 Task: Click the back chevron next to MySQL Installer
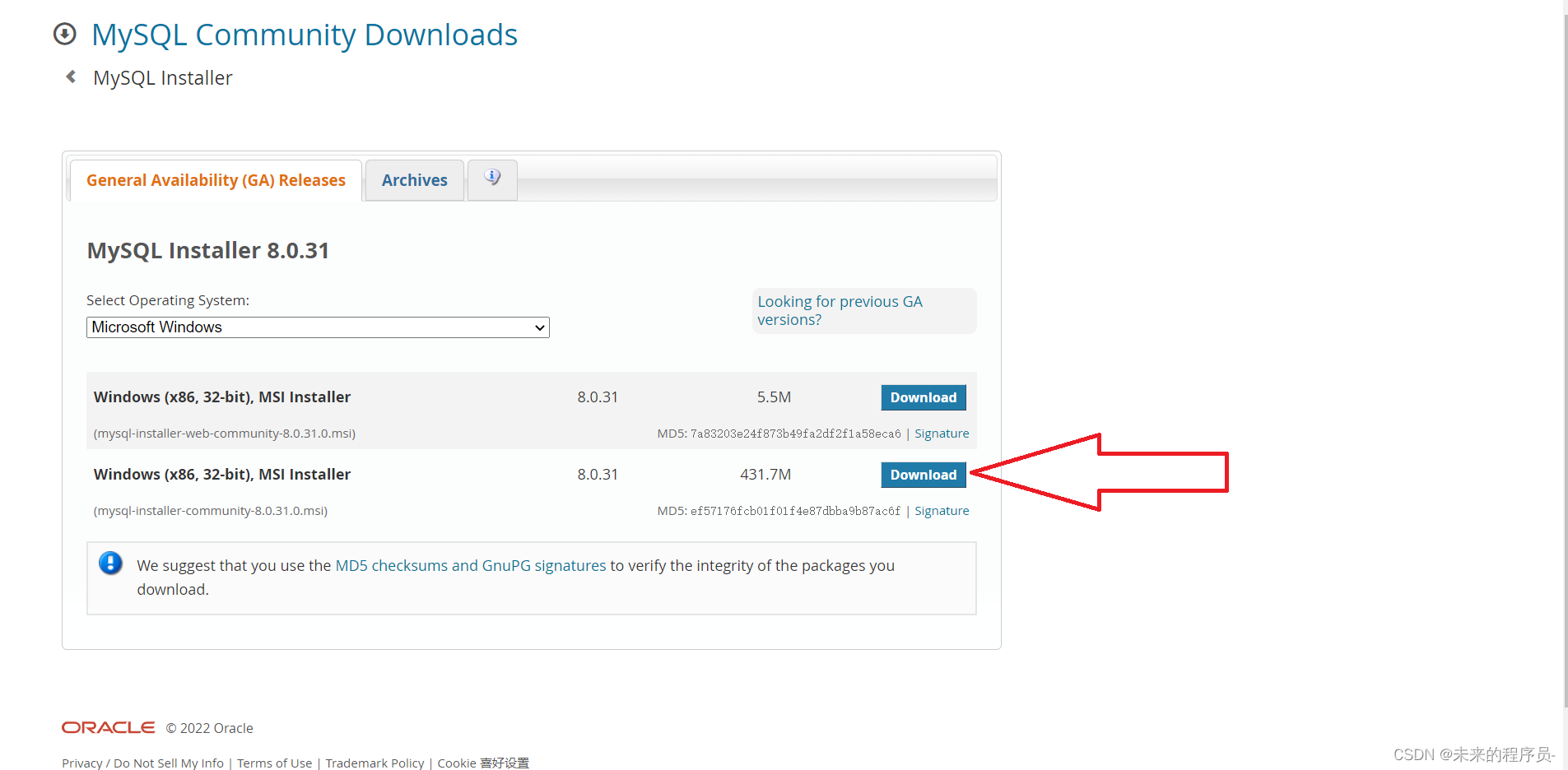[x=71, y=77]
